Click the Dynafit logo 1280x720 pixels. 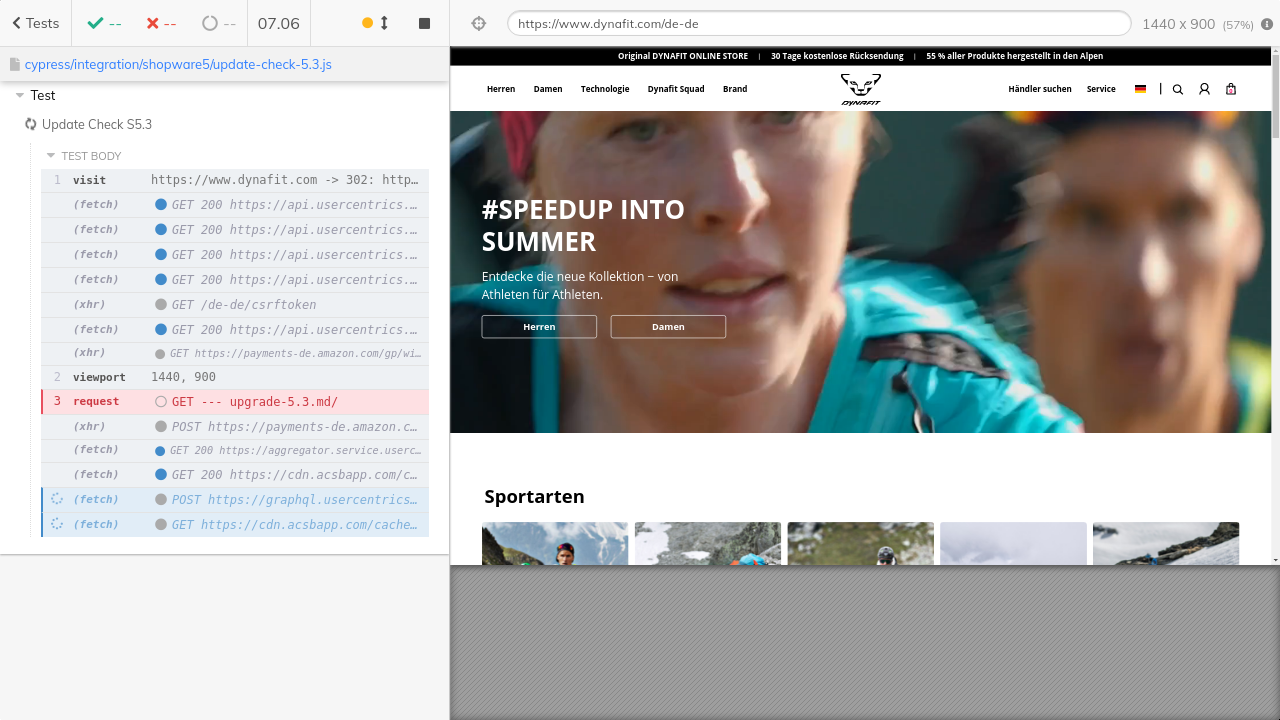[x=860, y=89]
